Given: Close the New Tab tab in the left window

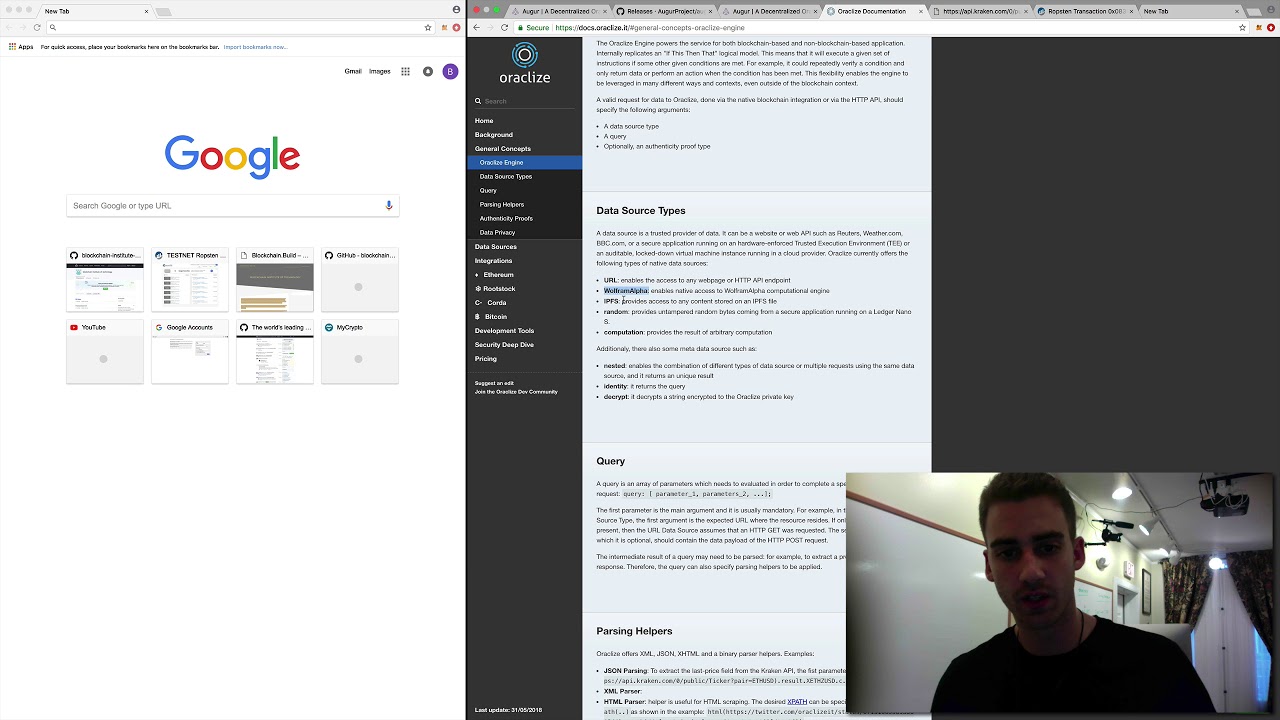Looking at the screenshot, I should tap(146, 11).
